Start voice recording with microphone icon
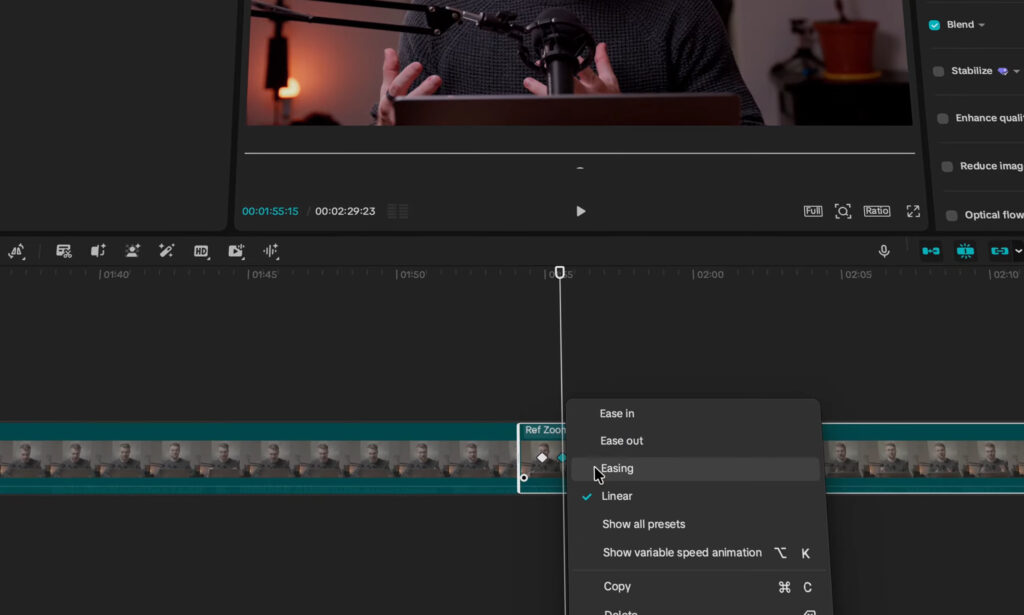This screenshot has width=1024, height=615. pyautogui.click(x=884, y=251)
